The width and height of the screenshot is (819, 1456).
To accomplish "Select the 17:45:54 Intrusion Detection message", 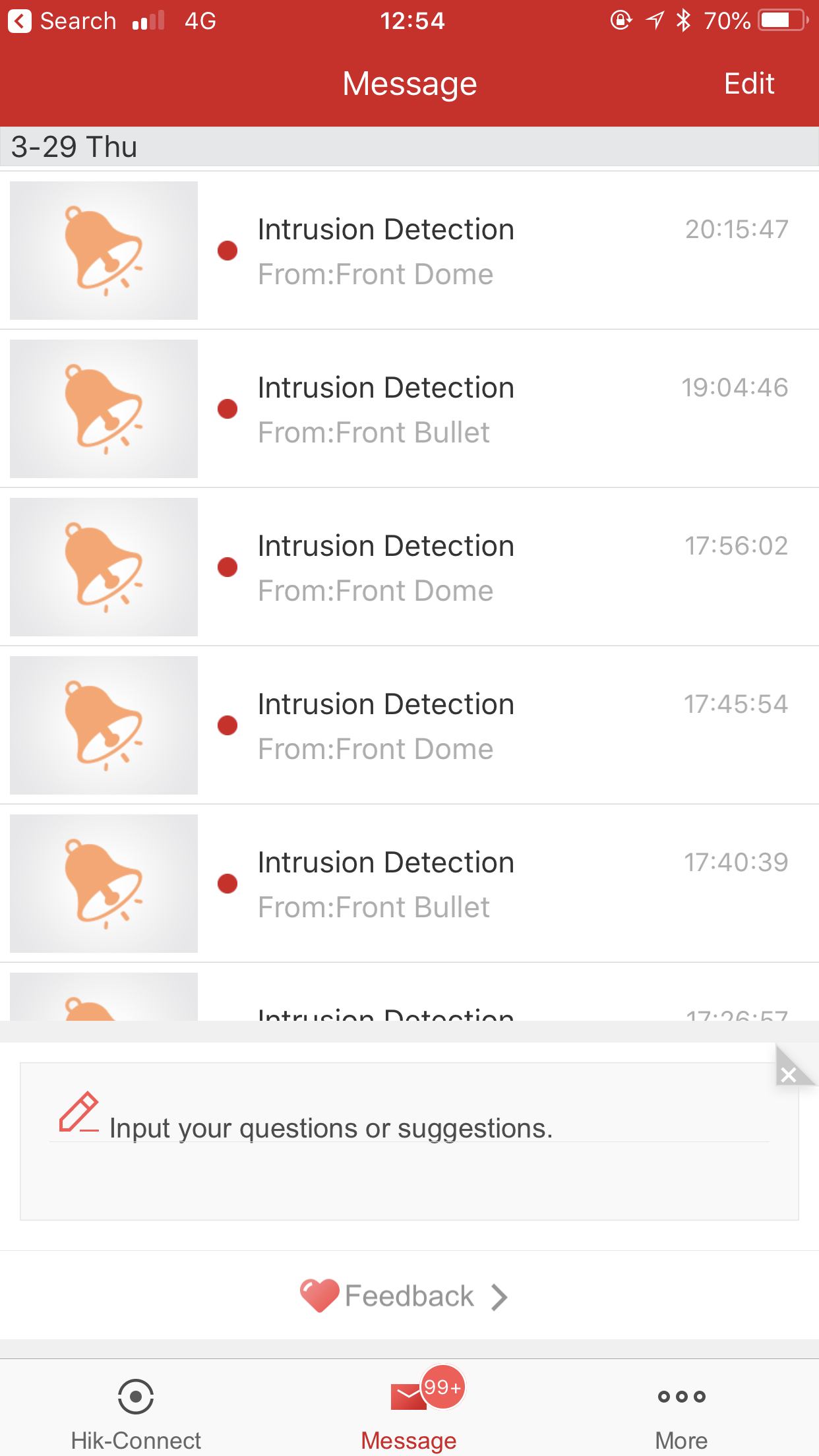I will click(x=462, y=725).
